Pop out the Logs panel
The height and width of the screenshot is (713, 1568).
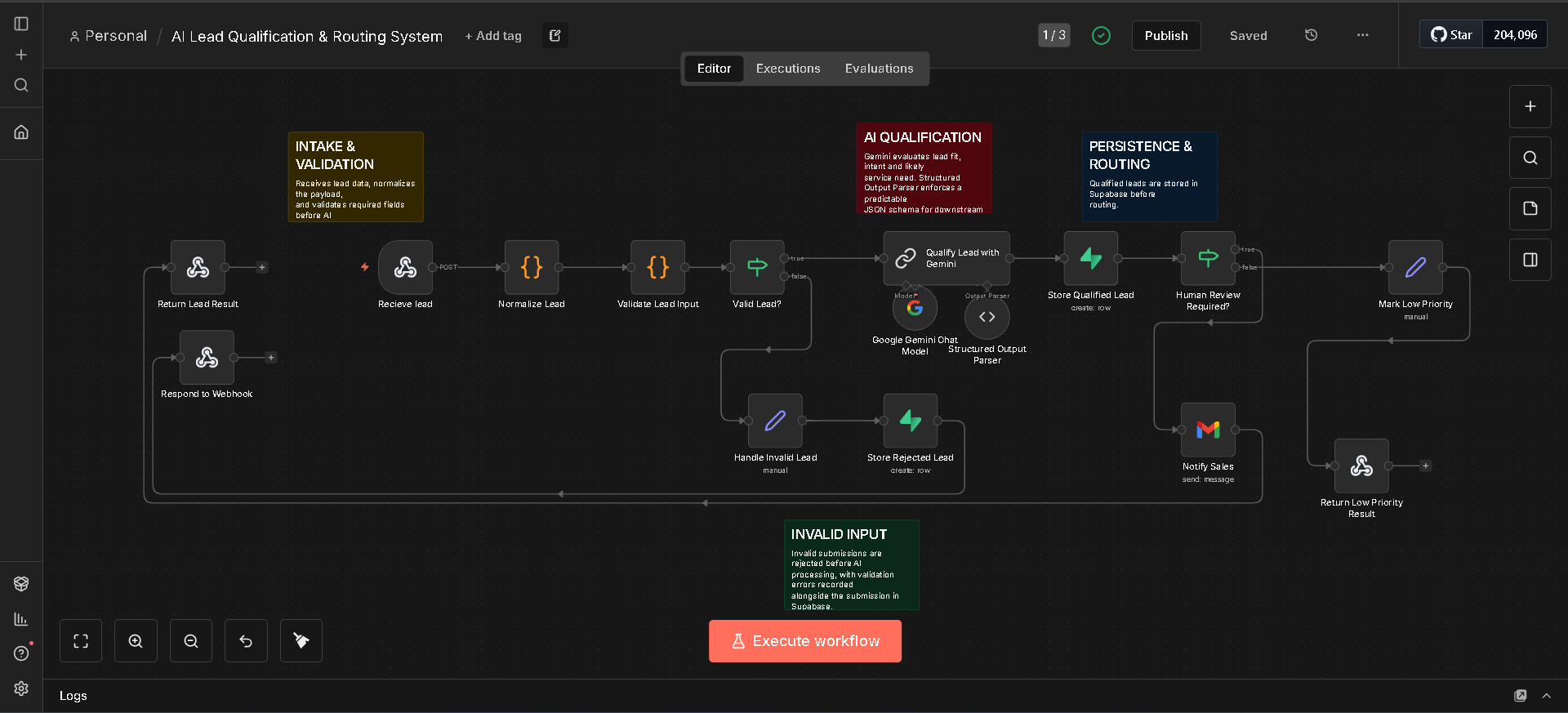(x=1520, y=696)
